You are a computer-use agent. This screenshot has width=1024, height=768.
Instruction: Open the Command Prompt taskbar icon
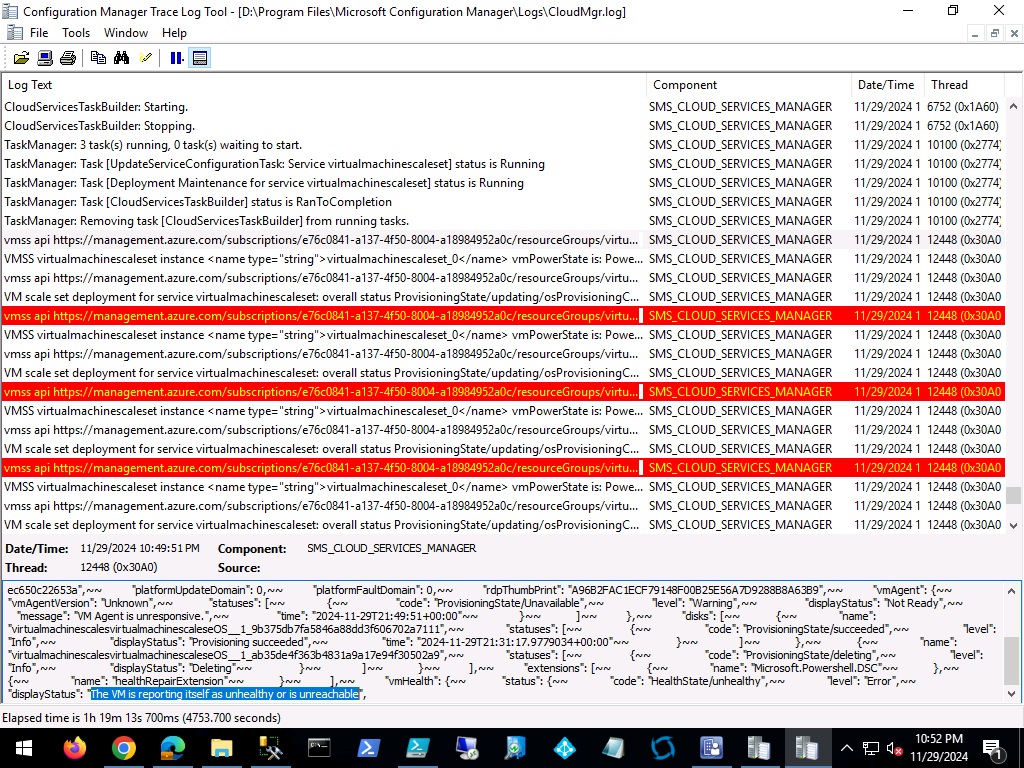[x=319, y=748]
